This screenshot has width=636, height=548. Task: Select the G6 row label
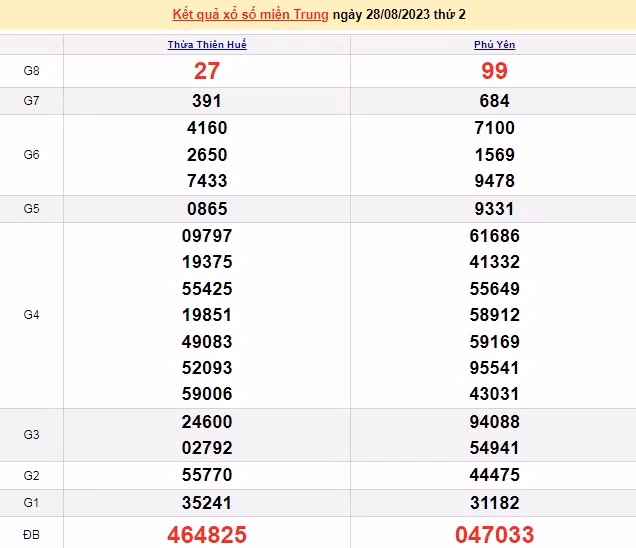(31, 155)
